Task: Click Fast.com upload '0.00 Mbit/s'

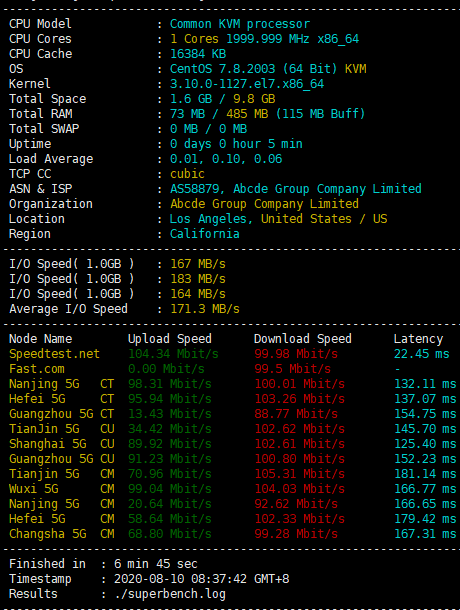Action: (x=166, y=369)
